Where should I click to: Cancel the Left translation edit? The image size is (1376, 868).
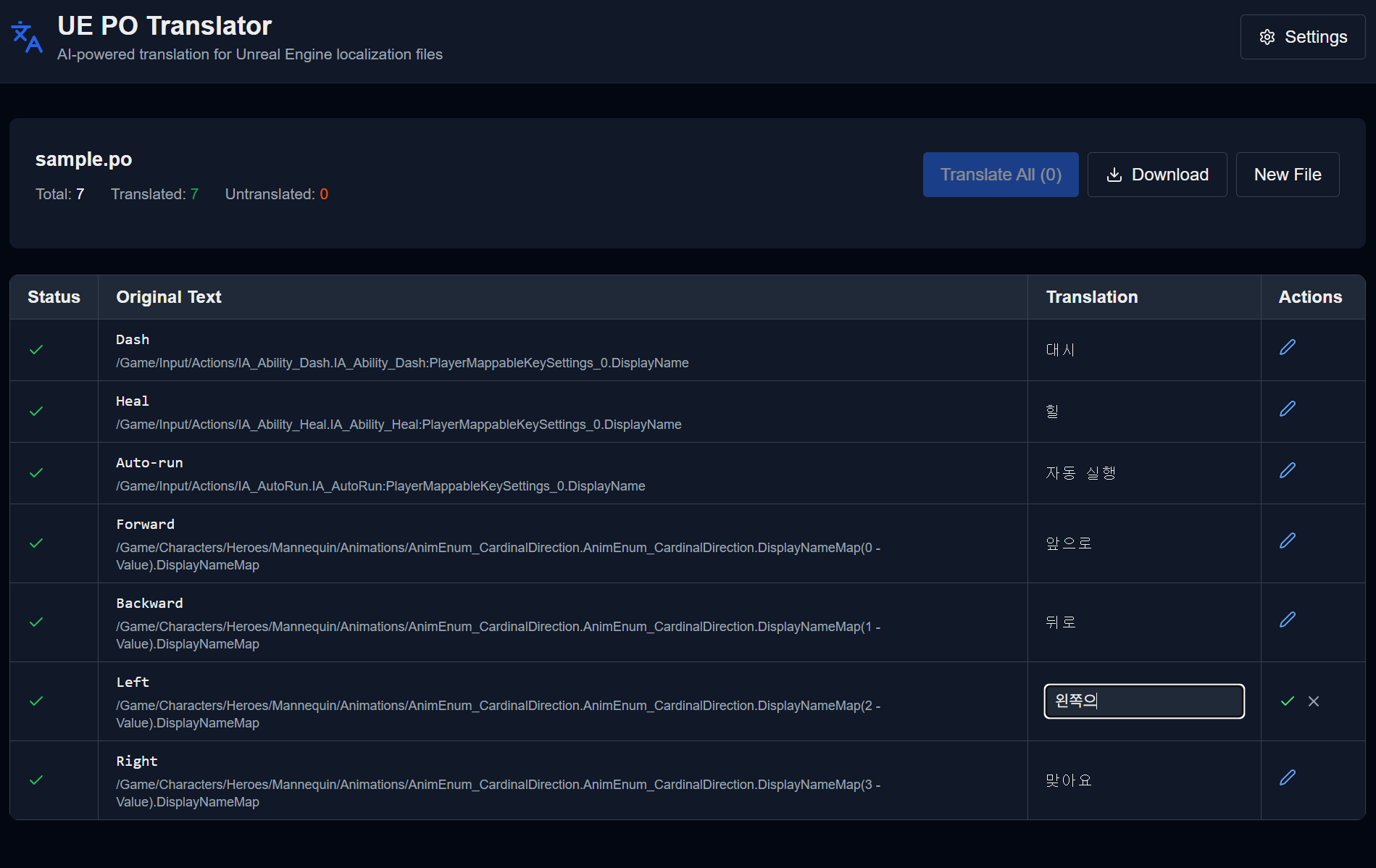(1314, 701)
